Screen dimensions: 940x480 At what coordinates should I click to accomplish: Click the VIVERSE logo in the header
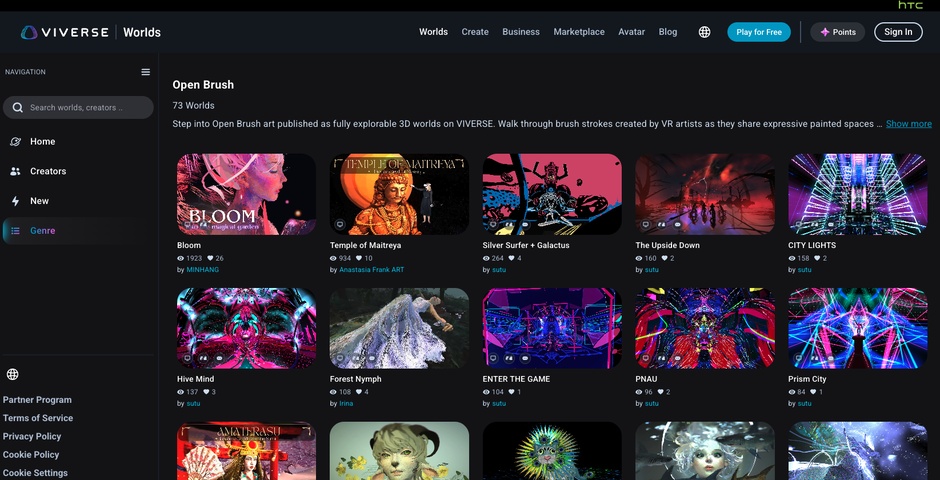pyautogui.click(x=65, y=32)
